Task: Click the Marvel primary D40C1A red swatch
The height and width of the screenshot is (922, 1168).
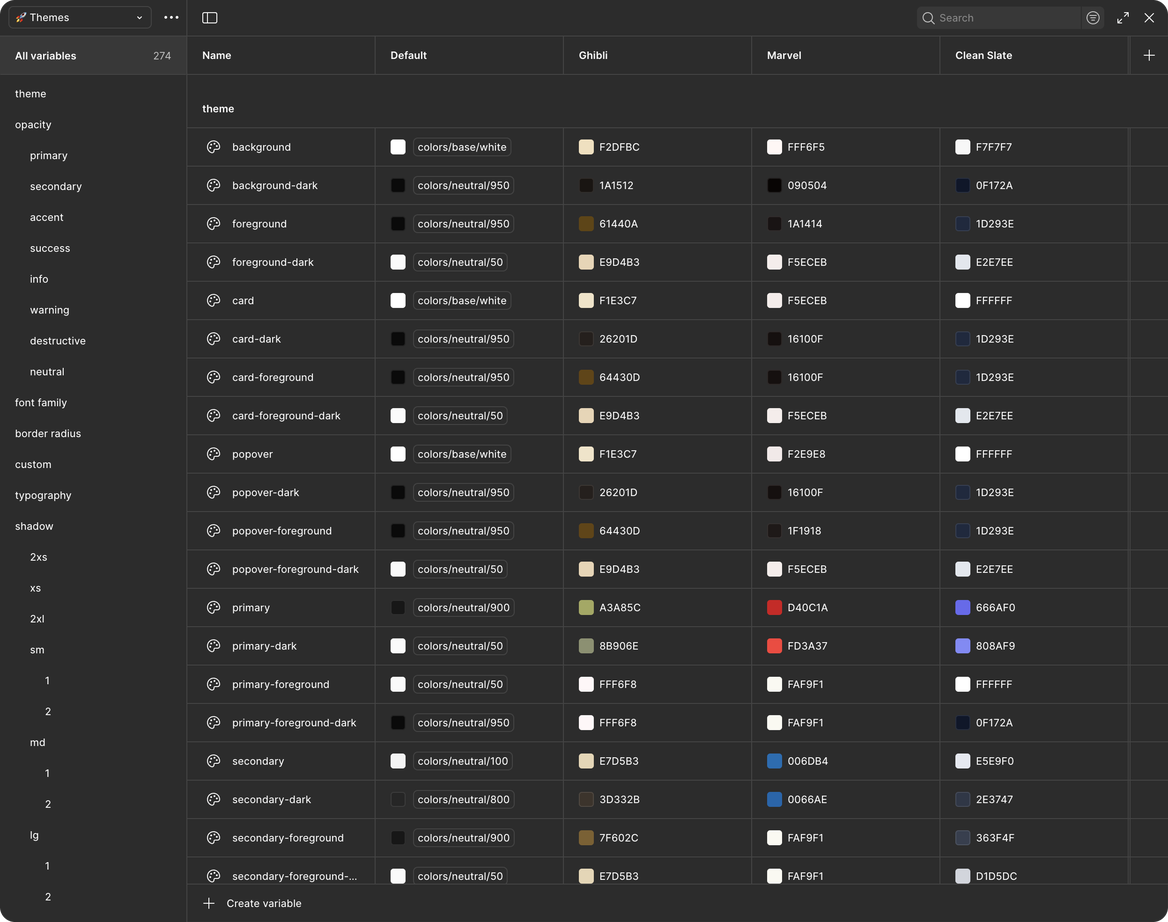Action: coord(774,608)
